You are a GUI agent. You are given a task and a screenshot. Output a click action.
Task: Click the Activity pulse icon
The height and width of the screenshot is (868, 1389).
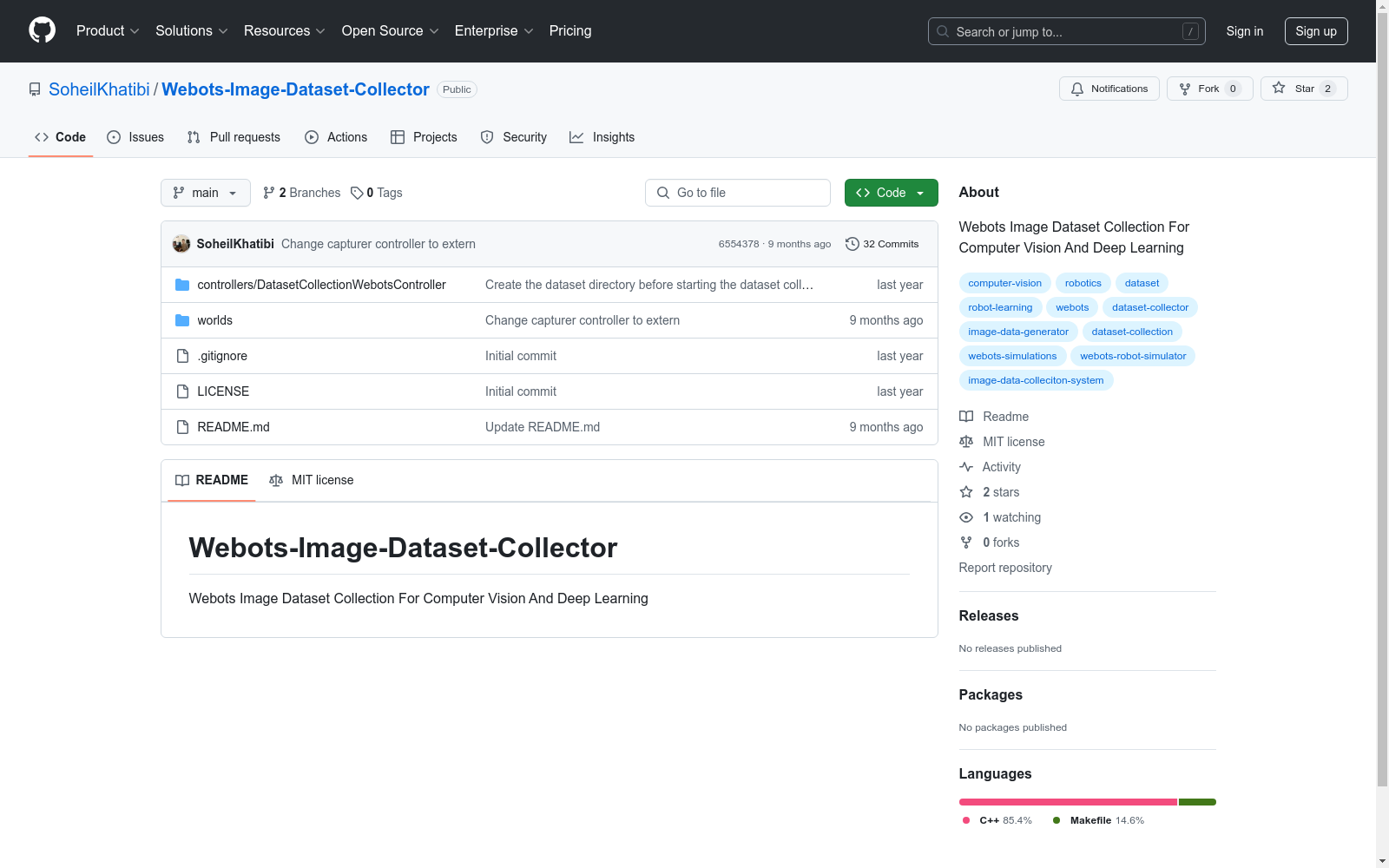(x=966, y=467)
